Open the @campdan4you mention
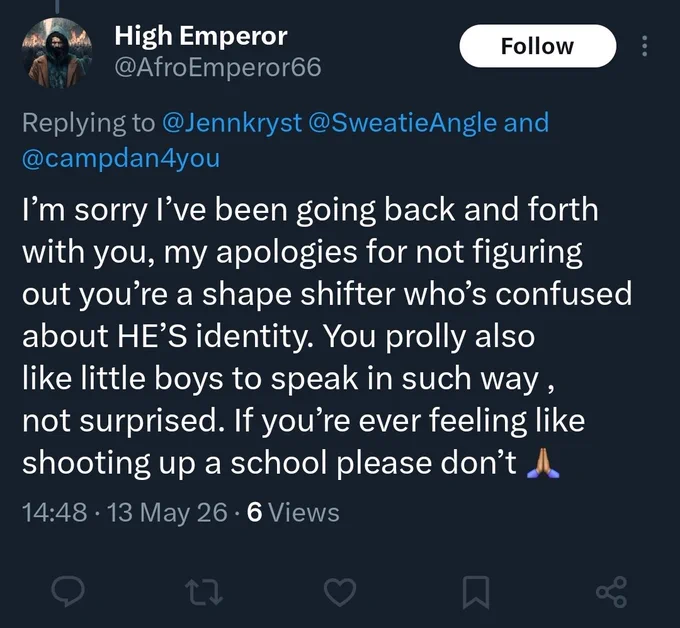 [121, 158]
